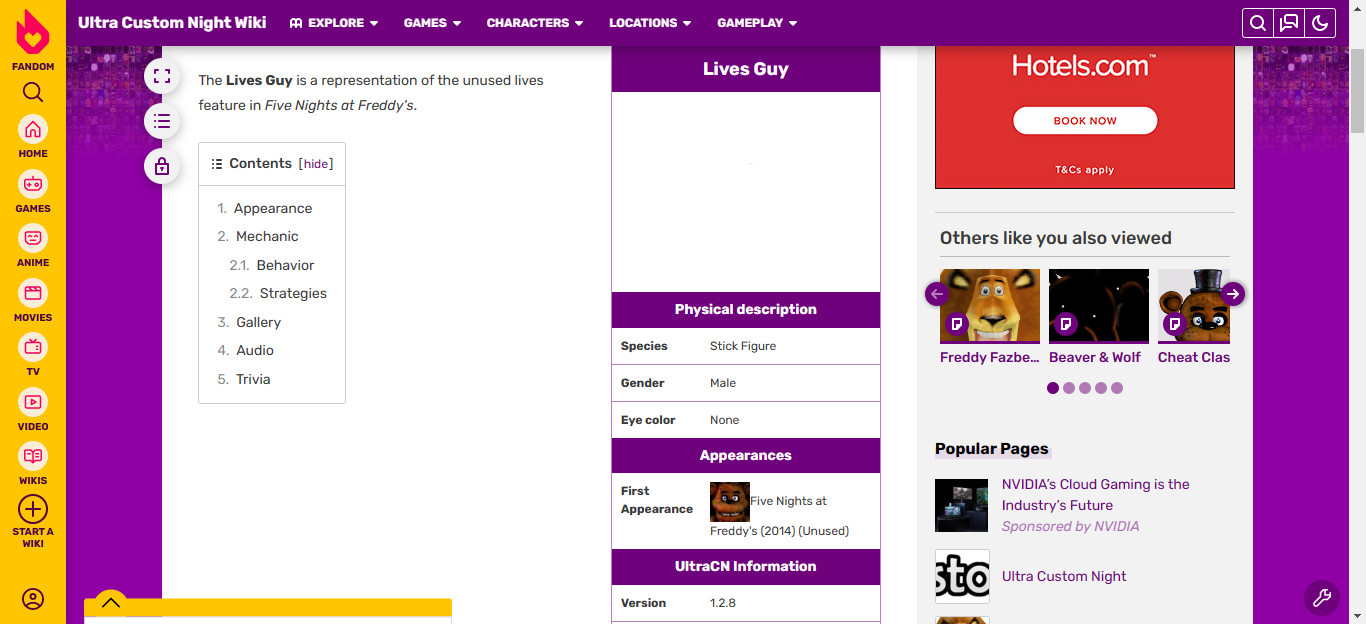This screenshot has height=624, width=1366.
Task: Select the last carousel pagination dot
Action: [1117, 388]
